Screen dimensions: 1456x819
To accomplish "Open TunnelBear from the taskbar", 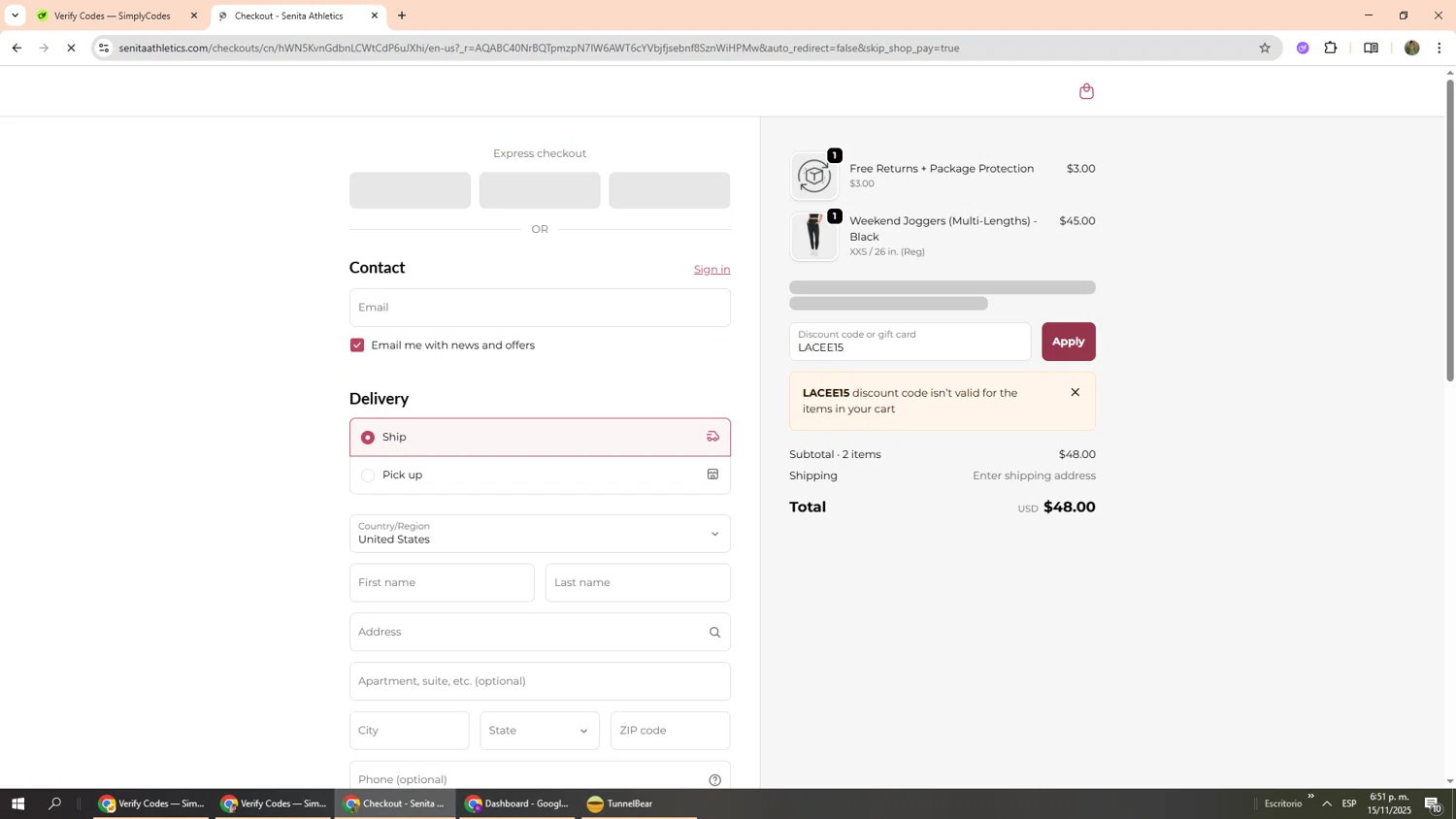I will (638, 803).
